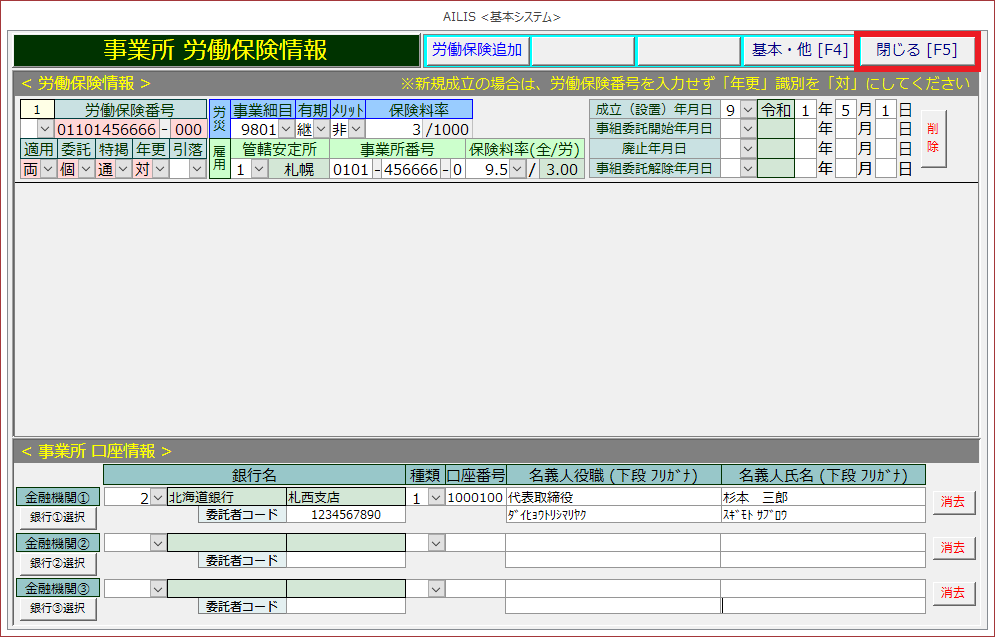
Task: Clear 金融機関① row with 消去
Action: tap(953, 502)
